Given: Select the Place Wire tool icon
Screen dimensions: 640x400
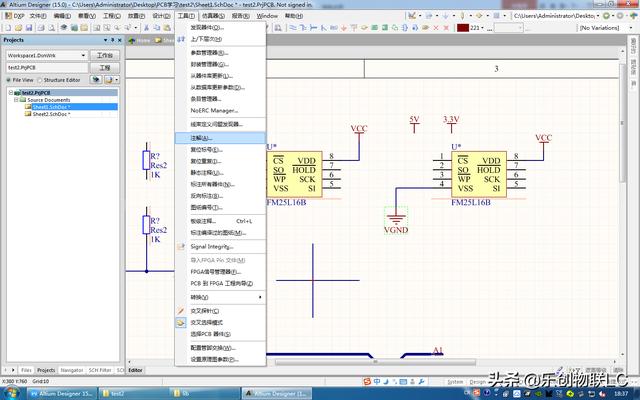Looking at the screenshot, I should coord(293,28).
